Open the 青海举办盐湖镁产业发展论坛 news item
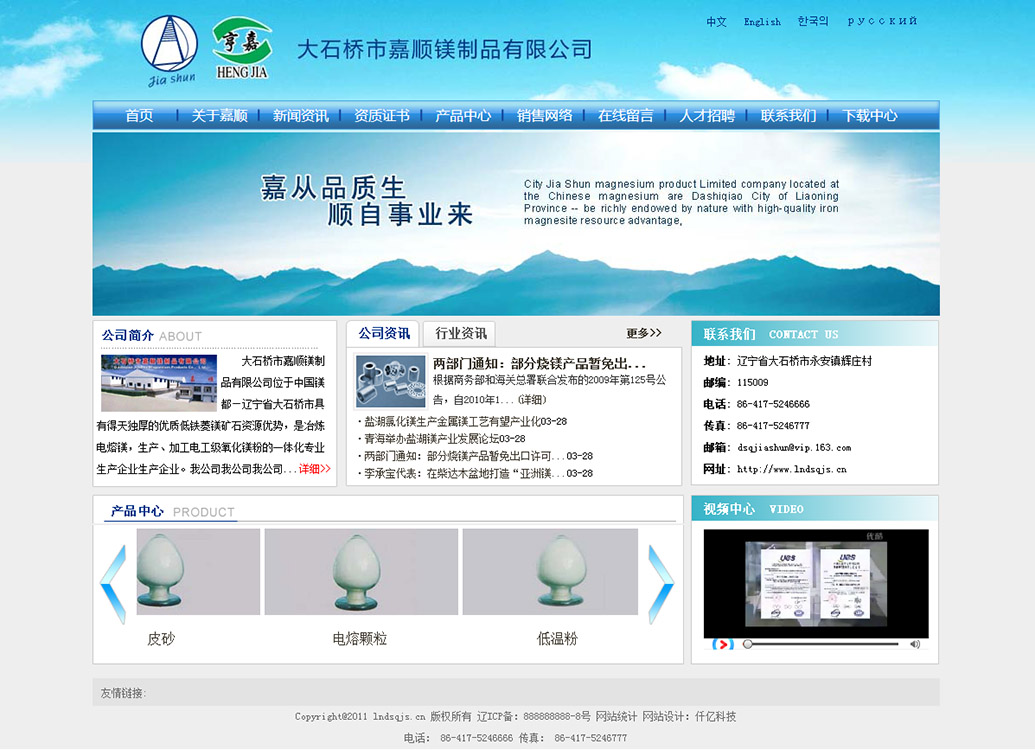The image size is (1035, 750). [x=446, y=438]
